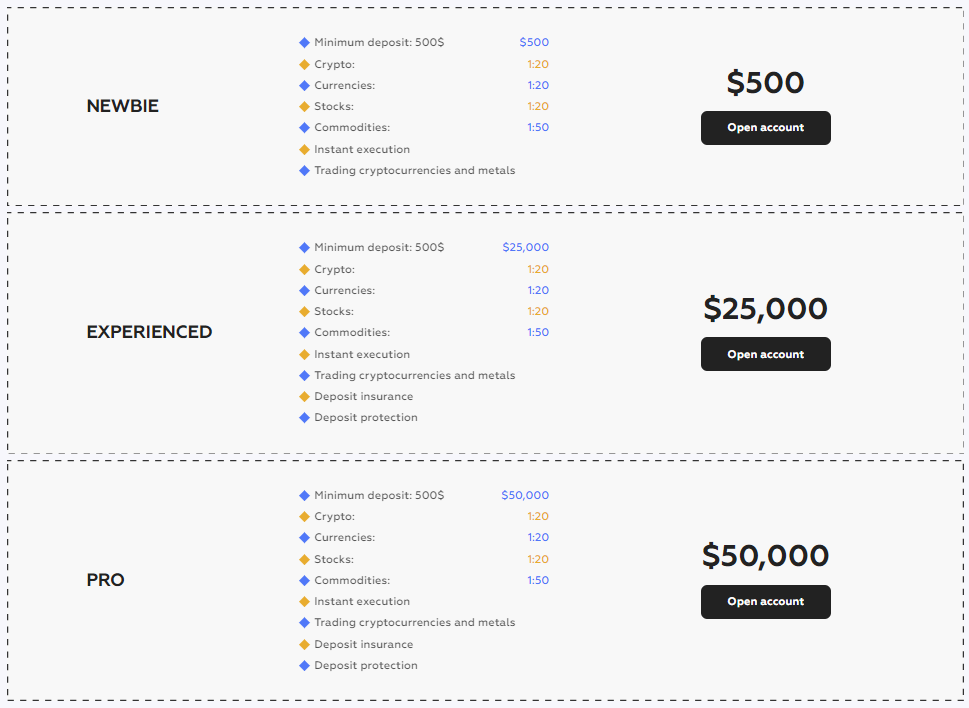Click orange diamond beside PRO Deposit insurance

point(304,644)
